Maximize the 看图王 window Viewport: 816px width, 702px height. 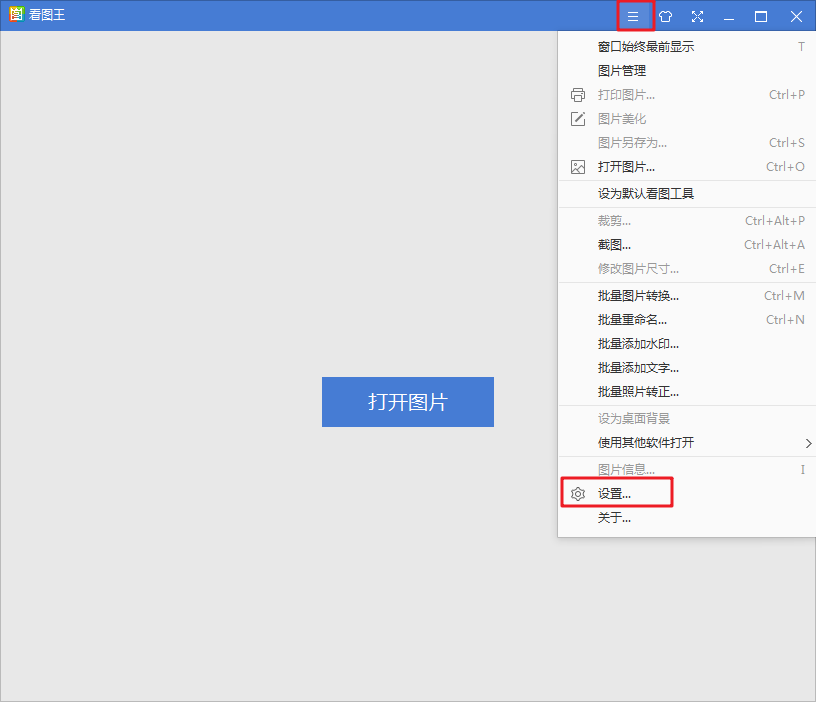click(761, 16)
